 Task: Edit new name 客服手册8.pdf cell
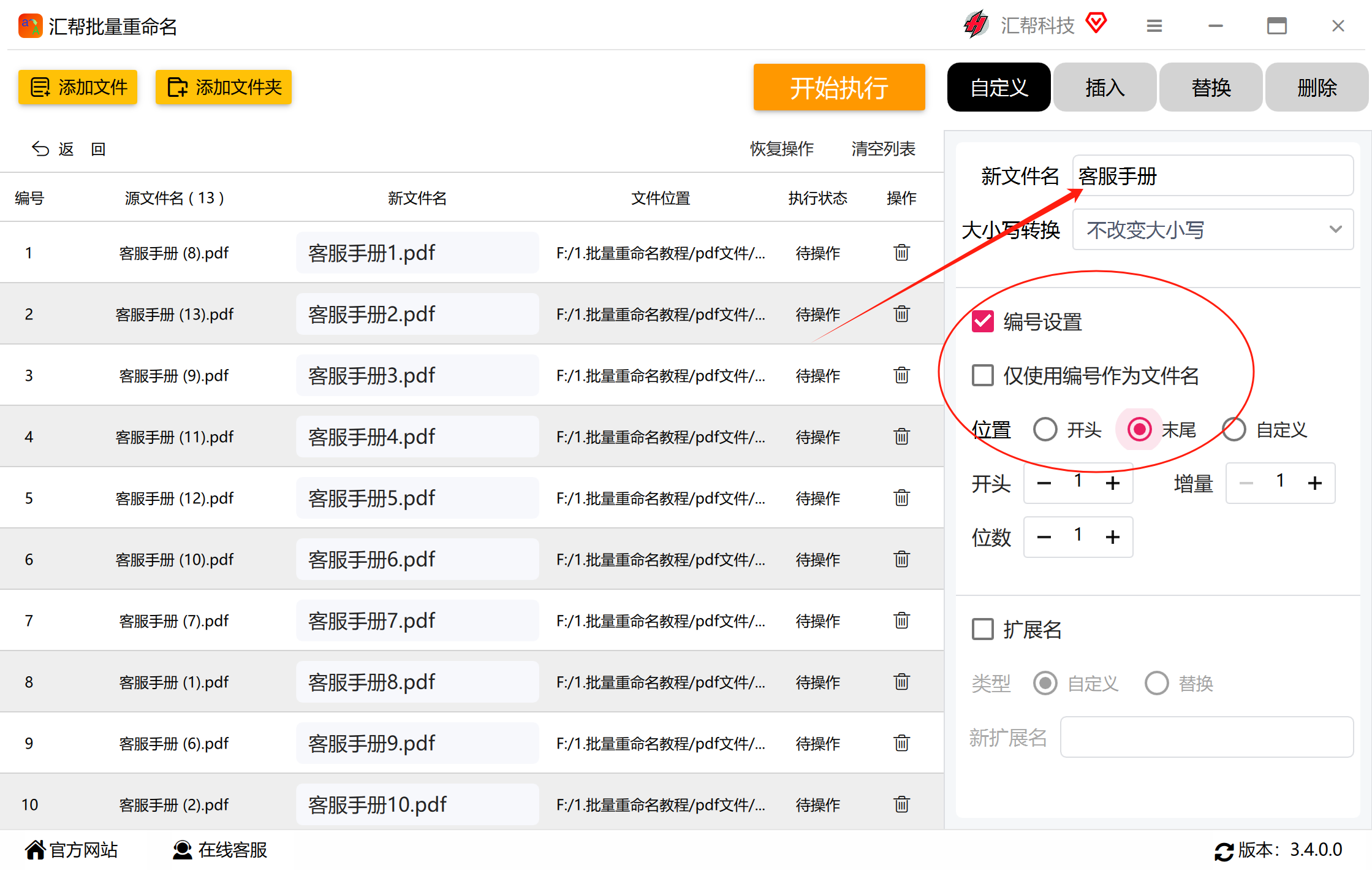coord(417,682)
